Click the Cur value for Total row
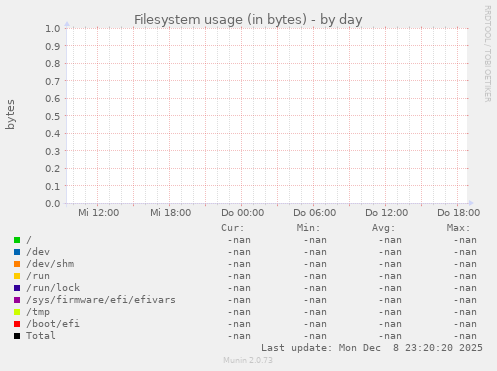Screen dimensions: 497x371 [x=239, y=336]
